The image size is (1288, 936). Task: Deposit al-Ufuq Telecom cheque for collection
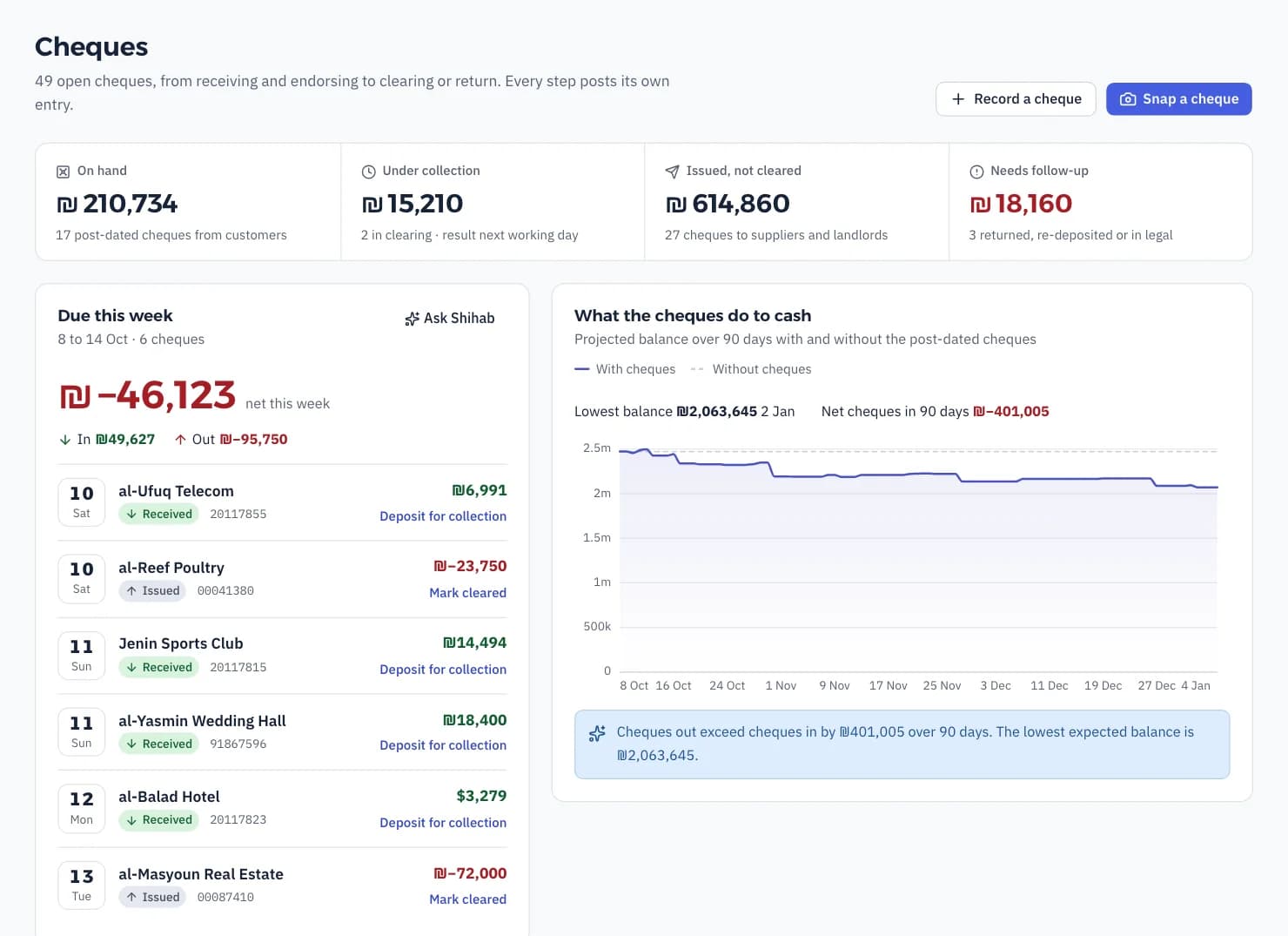pos(443,516)
